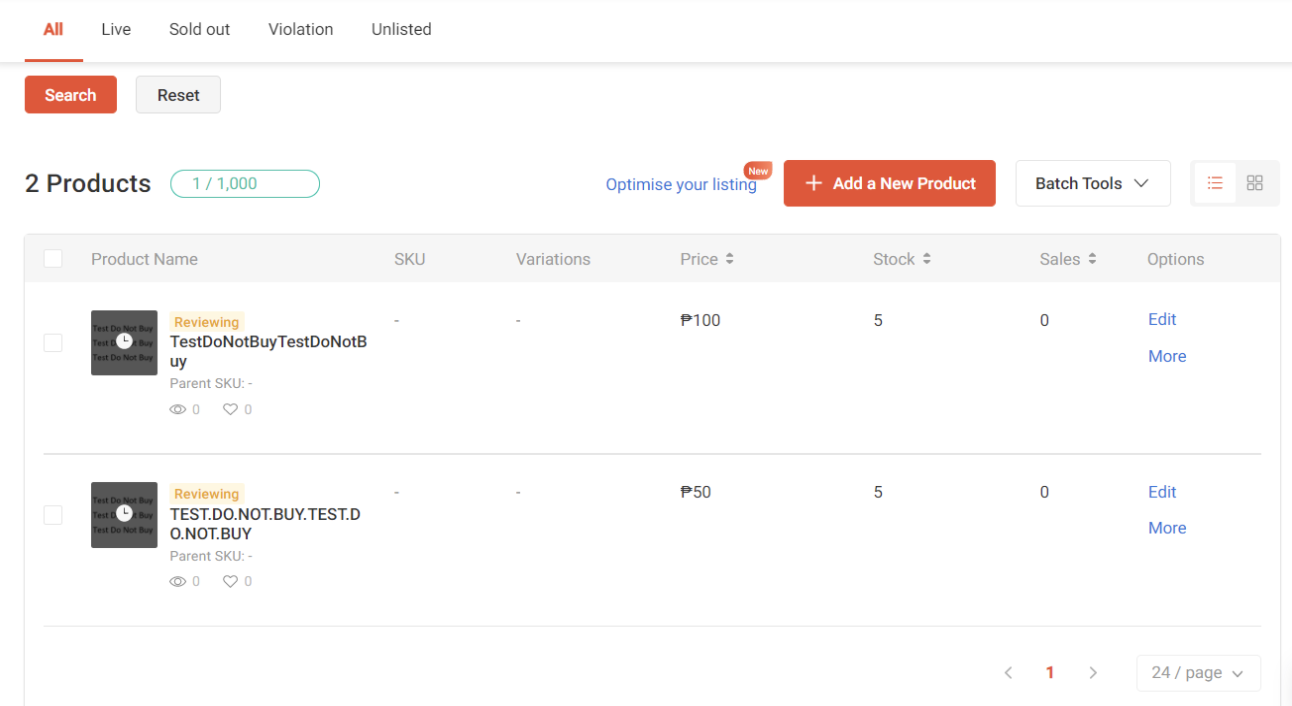This screenshot has width=1292, height=706.
Task: Switch to grid view layout
Action: (1255, 183)
